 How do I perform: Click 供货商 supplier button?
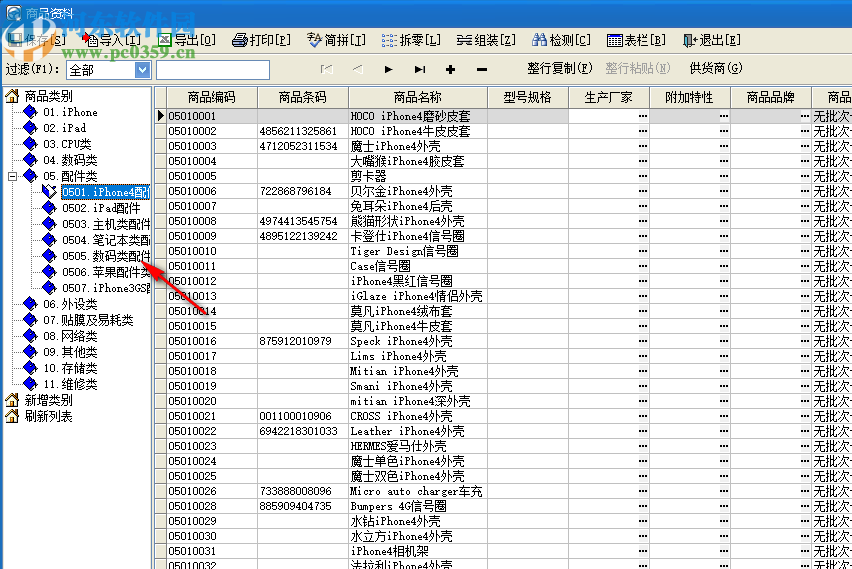(x=715, y=68)
